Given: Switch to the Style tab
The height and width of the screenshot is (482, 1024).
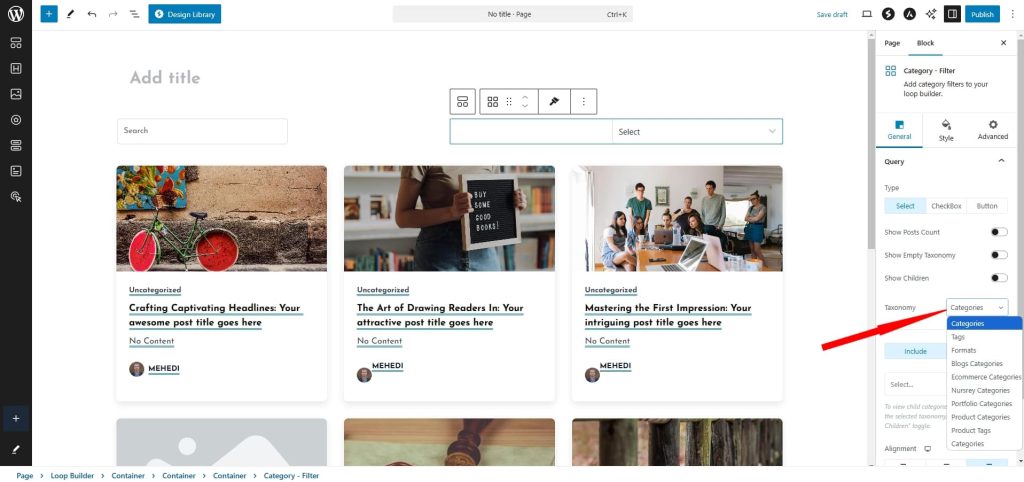Looking at the screenshot, I should [x=946, y=130].
